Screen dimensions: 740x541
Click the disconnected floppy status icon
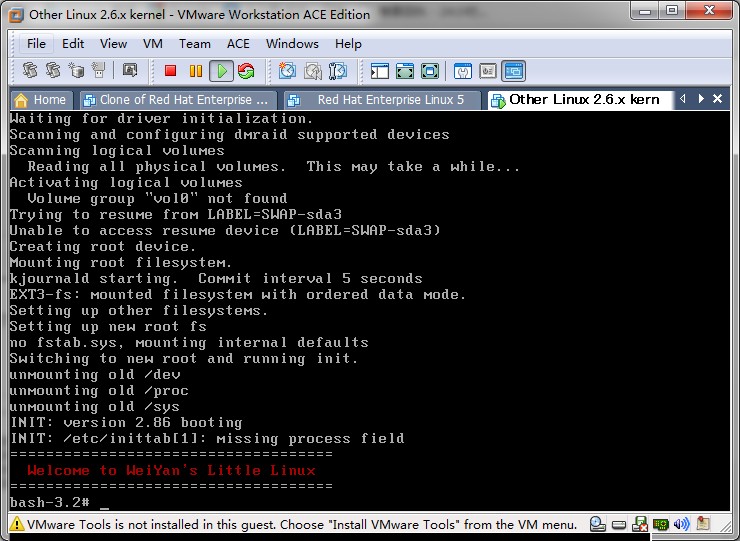(639, 524)
